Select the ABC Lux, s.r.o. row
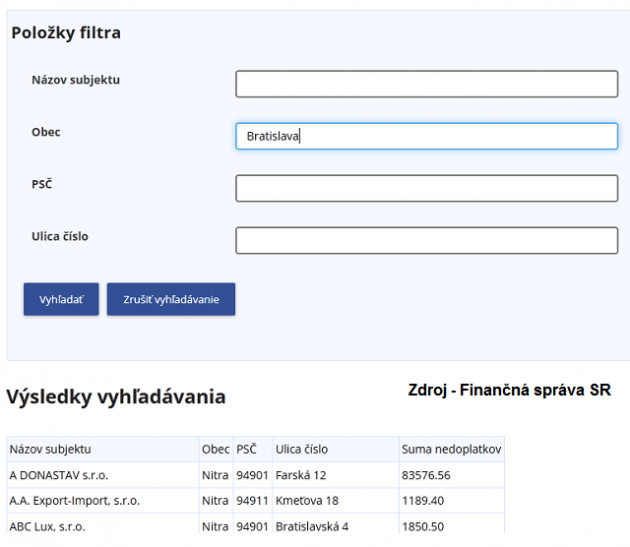This screenshot has height=547, width=630. click(256, 524)
